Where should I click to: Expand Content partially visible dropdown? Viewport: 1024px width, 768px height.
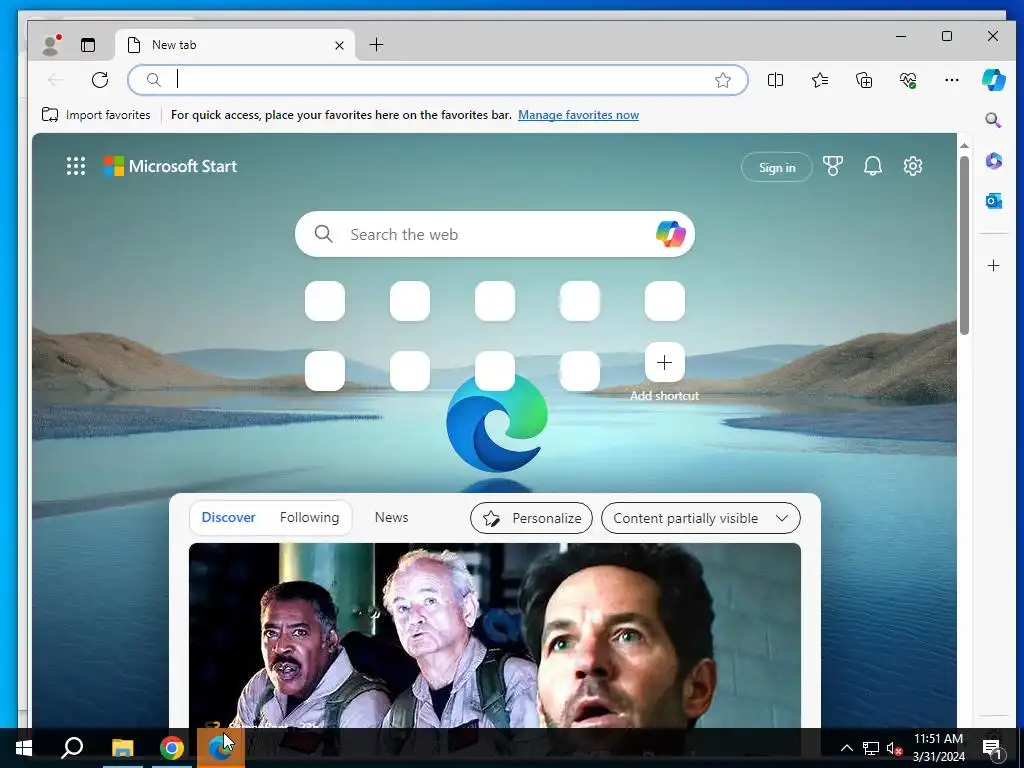pos(700,518)
